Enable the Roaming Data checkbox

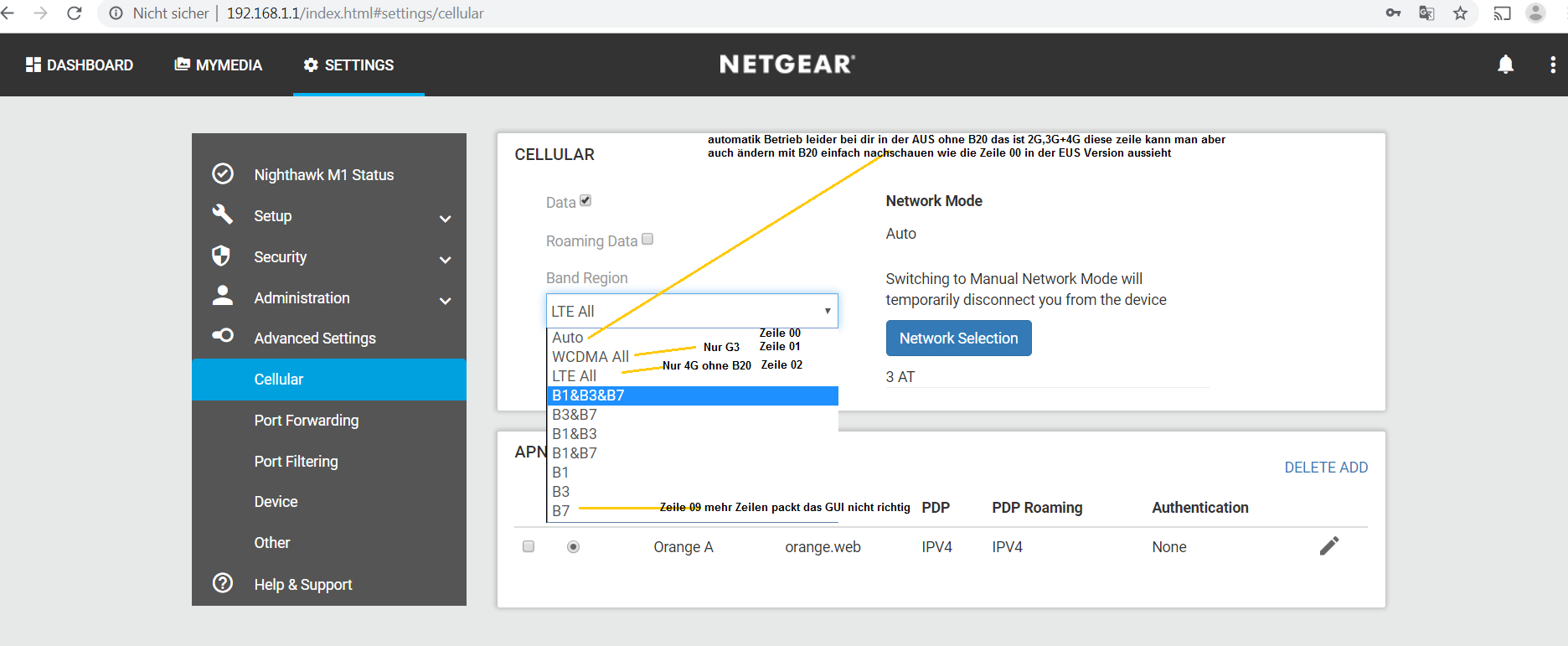647,239
